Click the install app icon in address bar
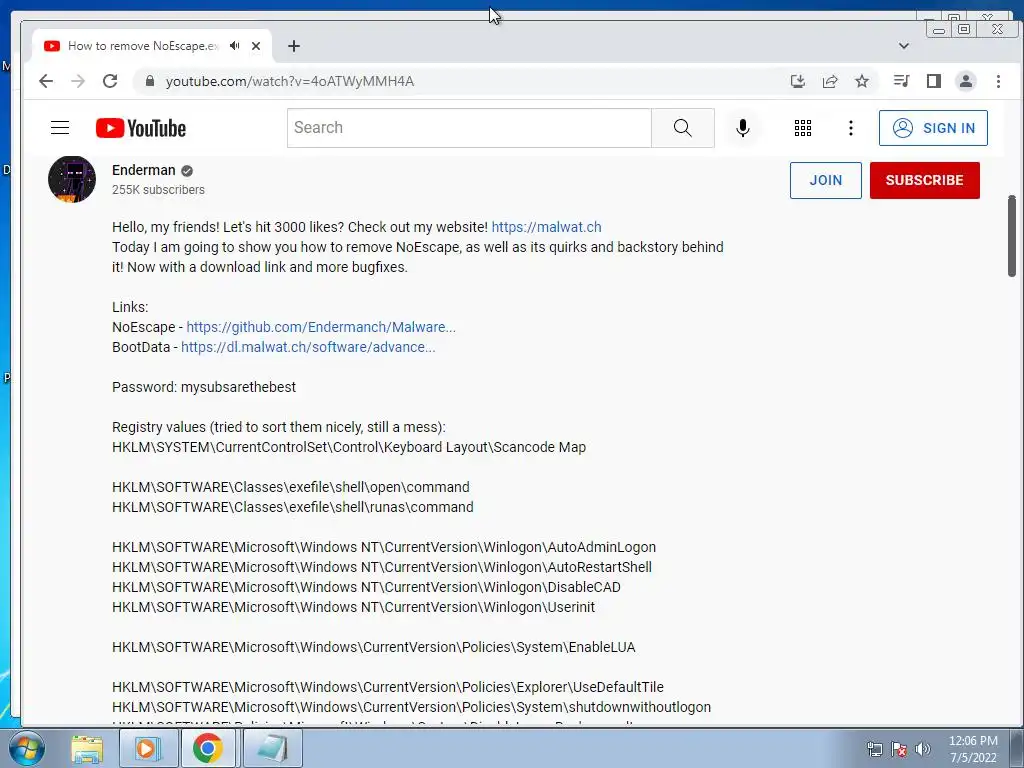Viewport: 1024px width, 768px height. pyautogui.click(x=797, y=81)
